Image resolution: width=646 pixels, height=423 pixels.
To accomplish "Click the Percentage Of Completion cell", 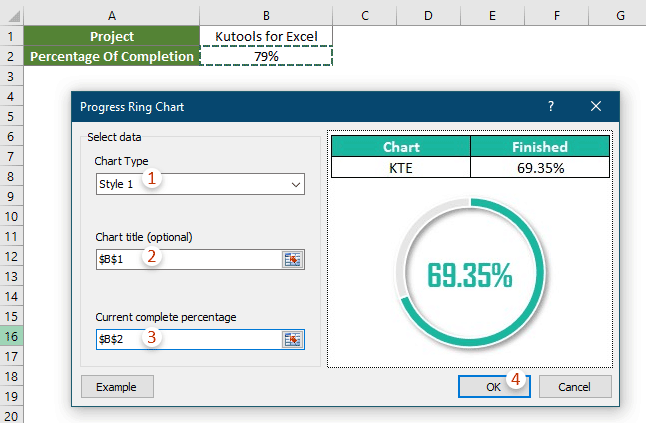I will [x=111, y=57].
